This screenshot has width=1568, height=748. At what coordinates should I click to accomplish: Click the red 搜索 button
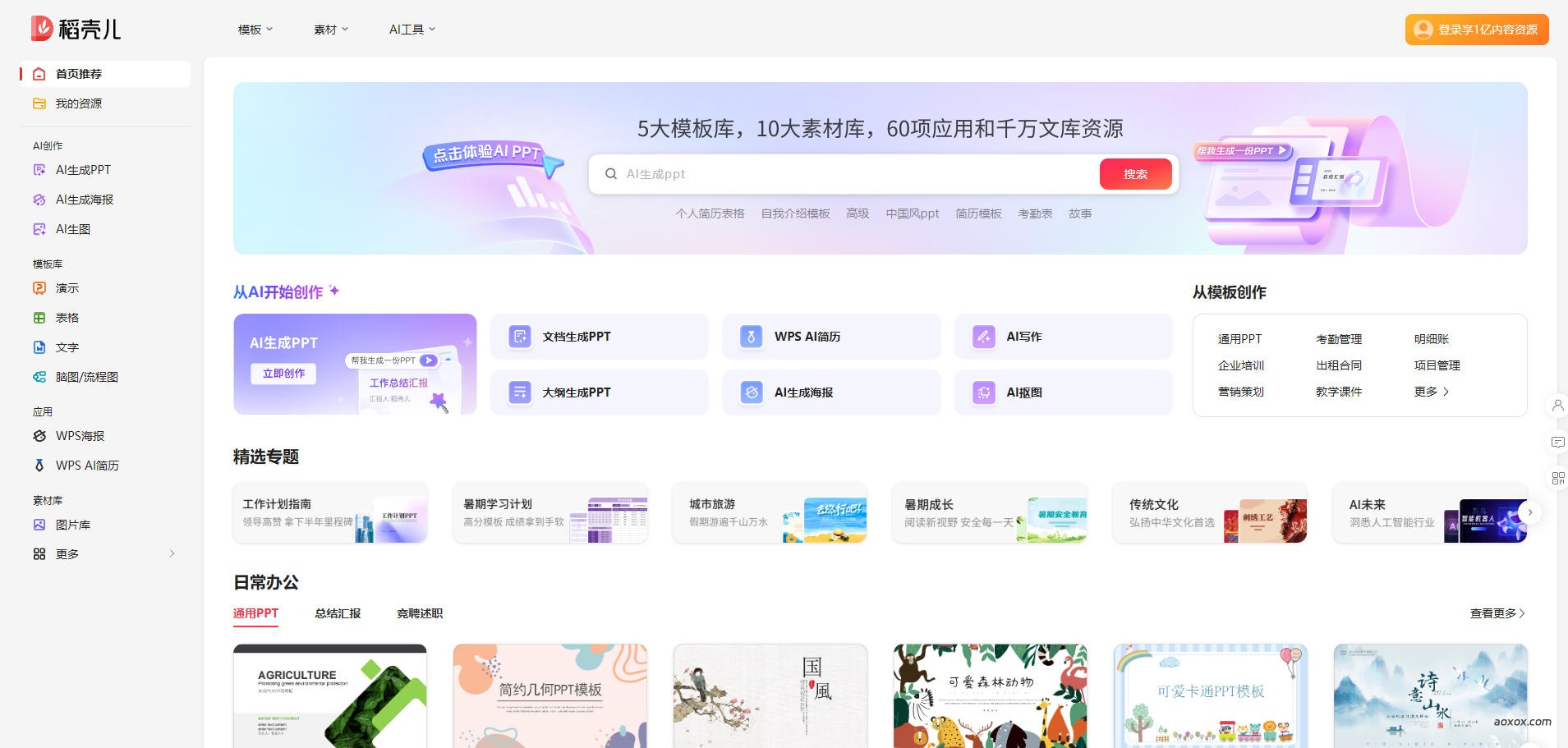(x=1135, y=173)
